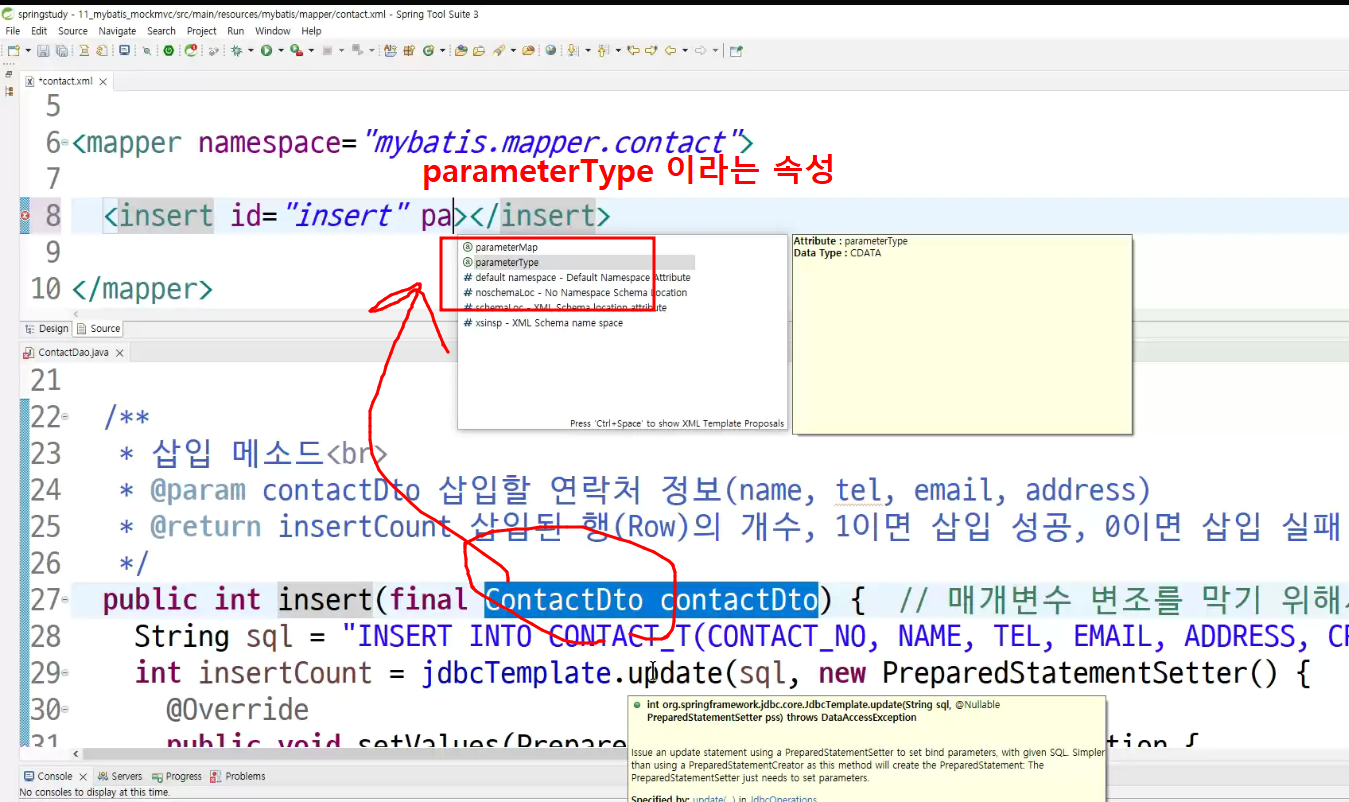Image resolution: width=1349 pixels, height=802 pixels.
Task: Open the Servers view tab
Action: click(120, 776)
